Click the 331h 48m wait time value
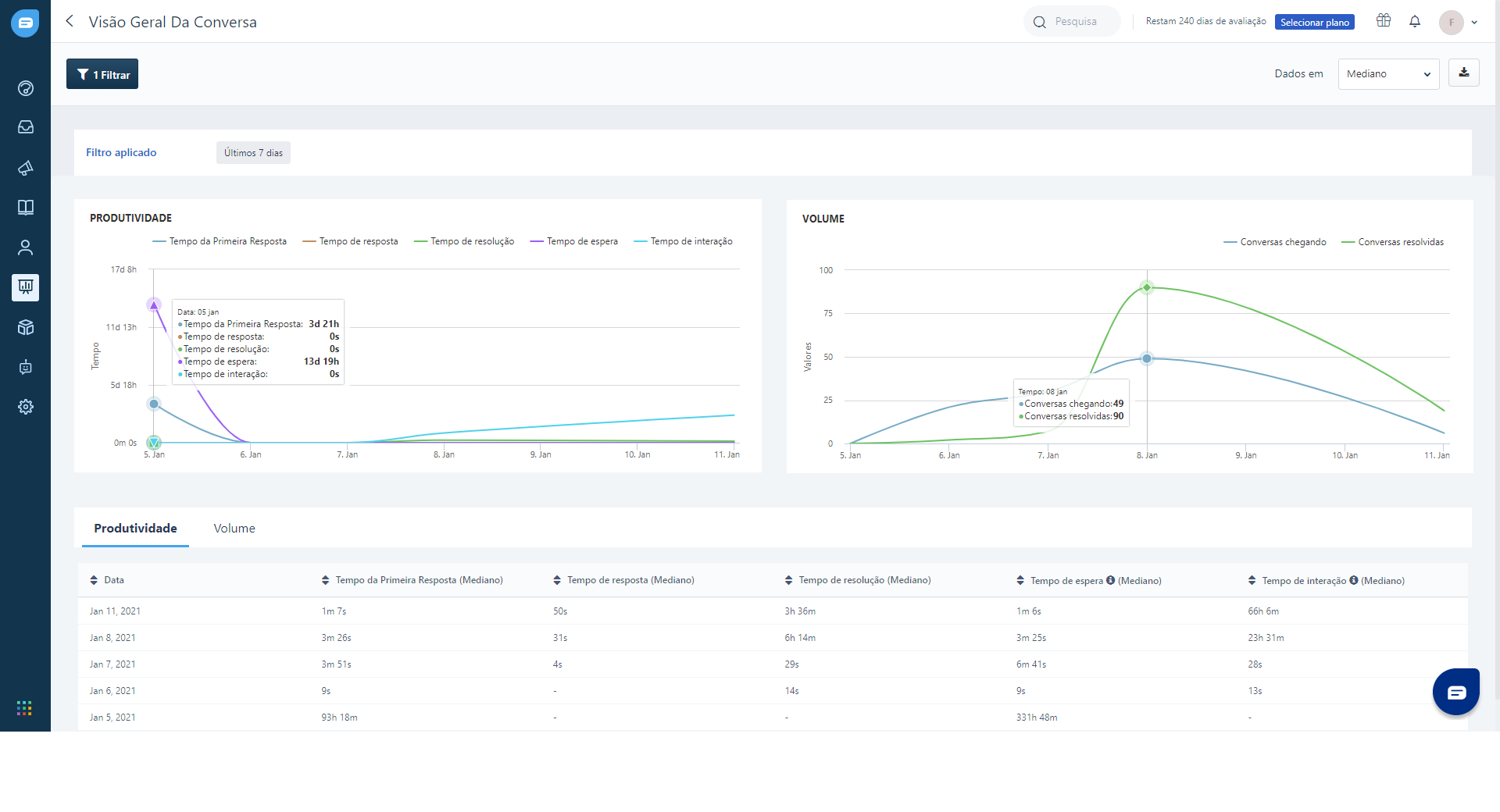The width and height of the screenshot is (1500, 812). (1037, 718)
